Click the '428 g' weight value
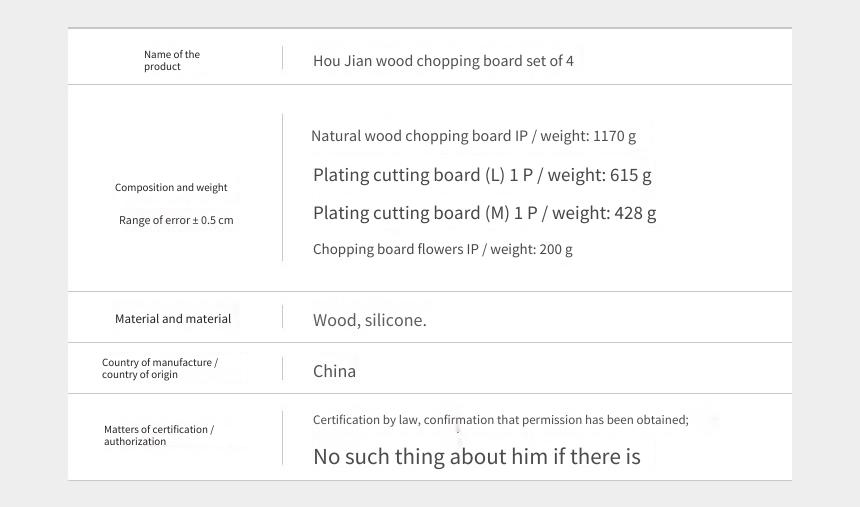This screenshot has height=507, width=860. click(635, 213)
